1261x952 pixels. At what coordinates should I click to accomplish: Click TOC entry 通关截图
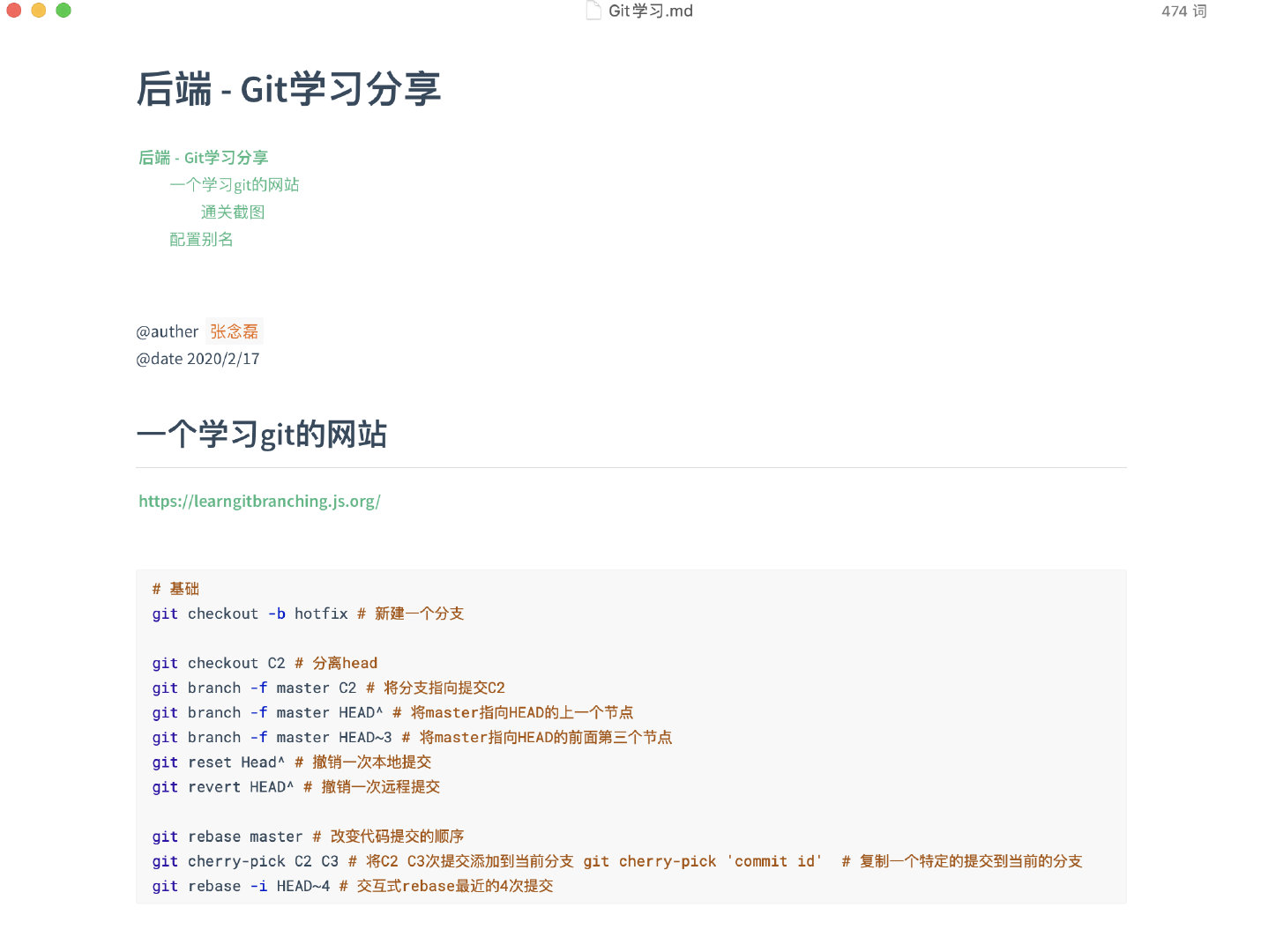pos(233,212)
